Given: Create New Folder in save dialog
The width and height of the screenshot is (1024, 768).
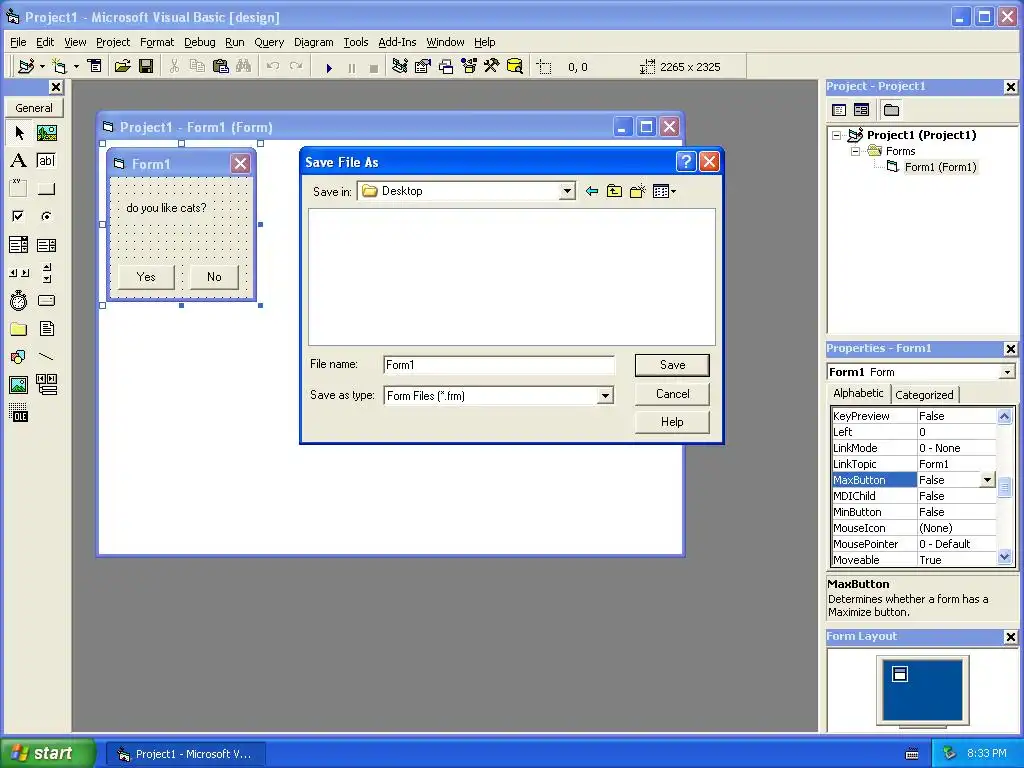Looking at the screenshot, I should pyautogui.click(x=637, y=191).
